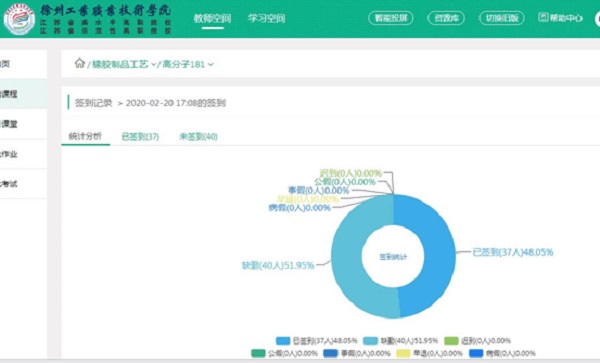The width and height of the screenshot is (600, 363).
Task: Click 切换旧版 button
Action: click(x=502, y=18)
